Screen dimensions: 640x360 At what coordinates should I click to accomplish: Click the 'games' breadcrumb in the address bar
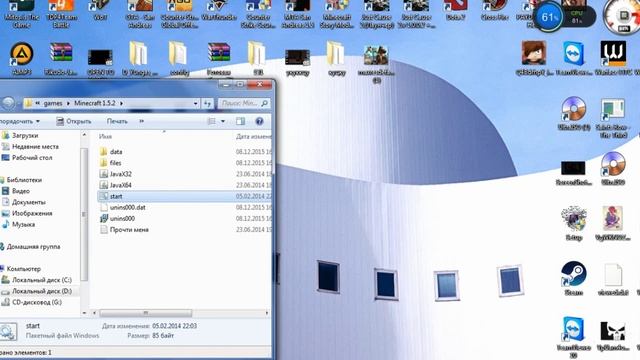(53, 103)
